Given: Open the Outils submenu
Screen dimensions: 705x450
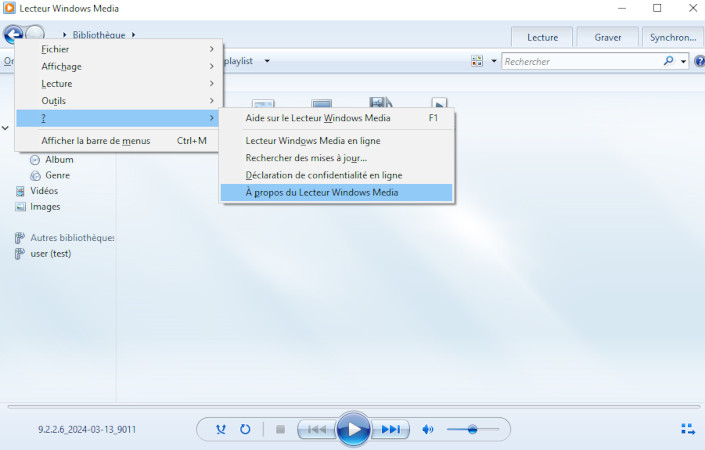Looking at the screenshot, I should [117, 101].
